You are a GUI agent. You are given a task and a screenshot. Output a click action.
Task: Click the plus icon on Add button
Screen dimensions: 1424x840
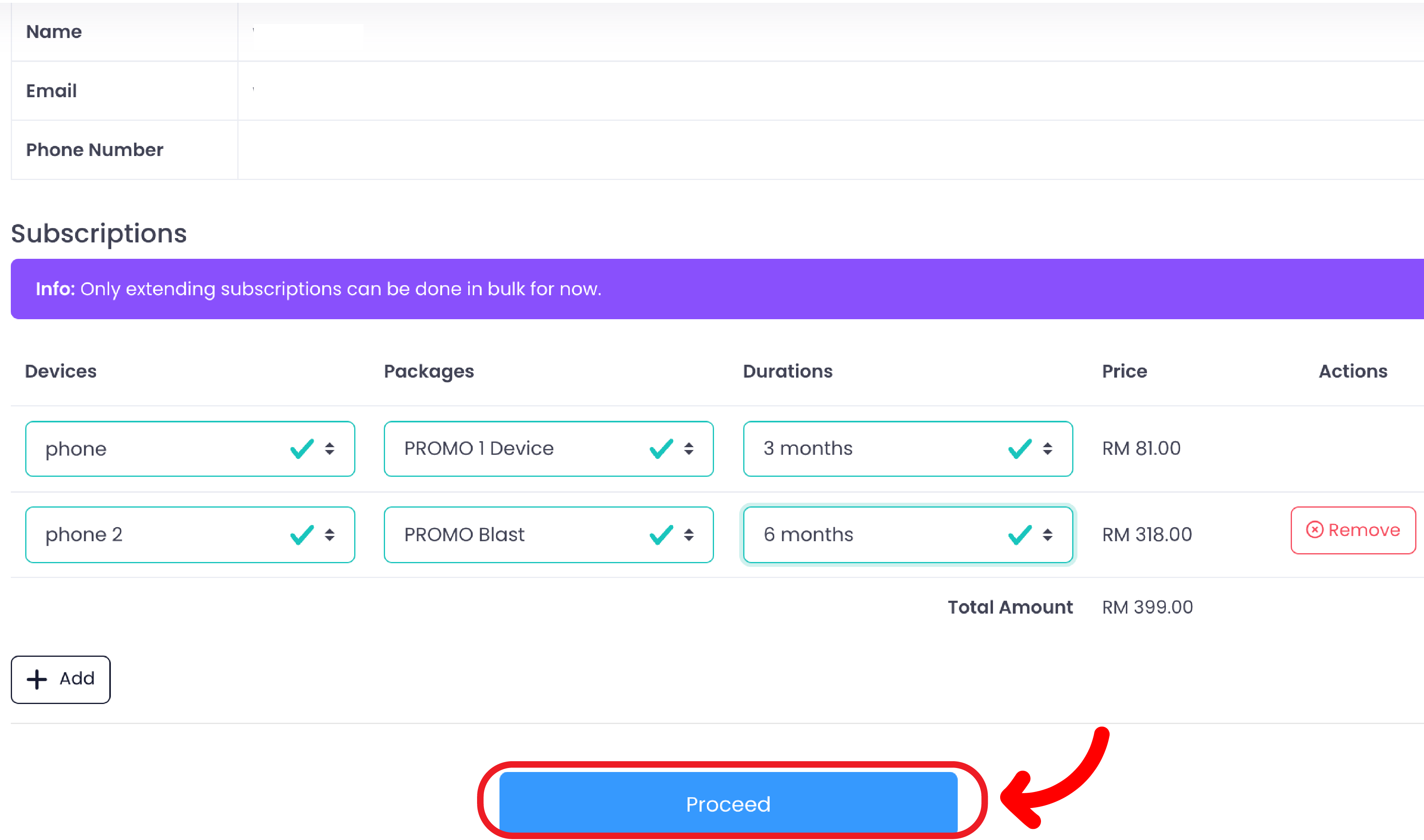coord(37,679)
